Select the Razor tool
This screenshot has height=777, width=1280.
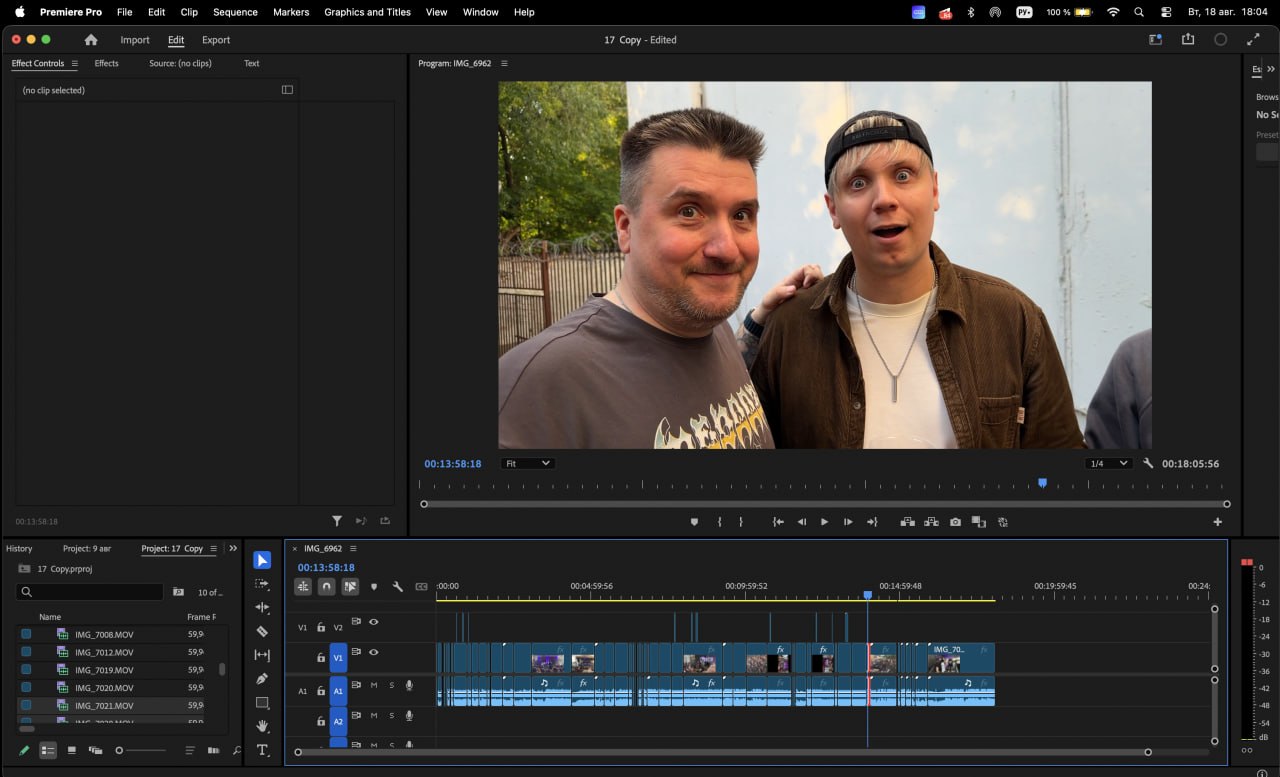[x=262, y=631]
